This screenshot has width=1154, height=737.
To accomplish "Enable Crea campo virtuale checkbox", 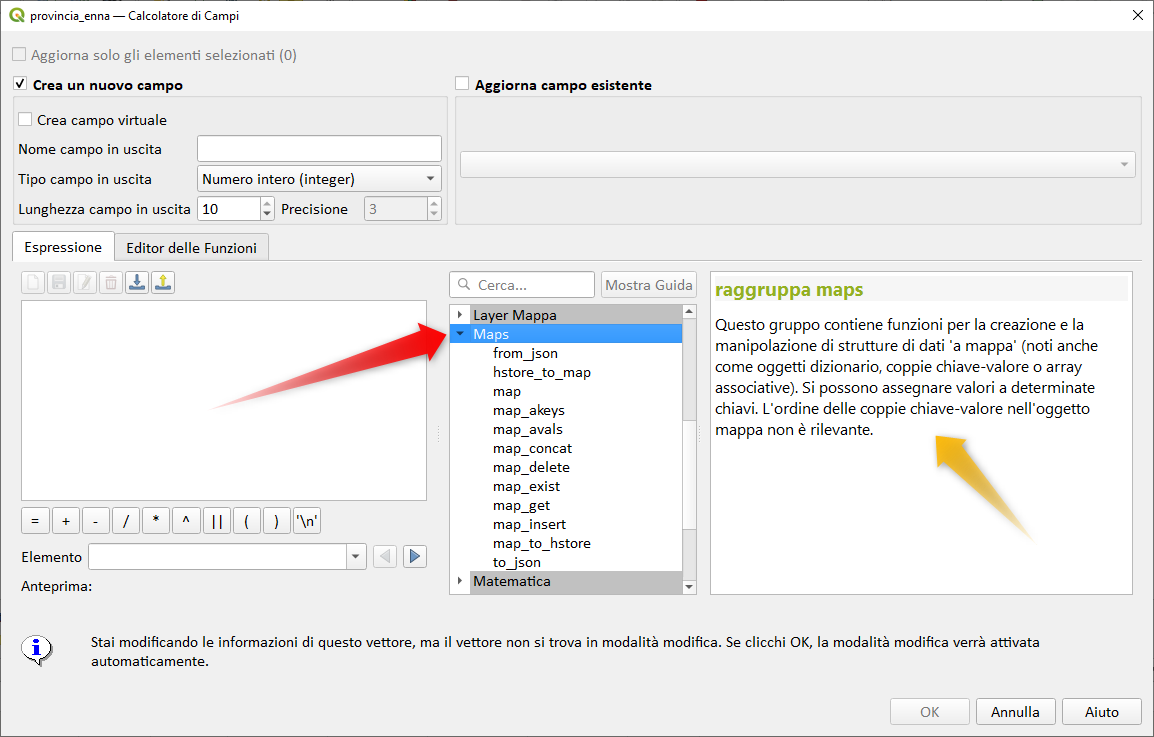I will (26, 120).
